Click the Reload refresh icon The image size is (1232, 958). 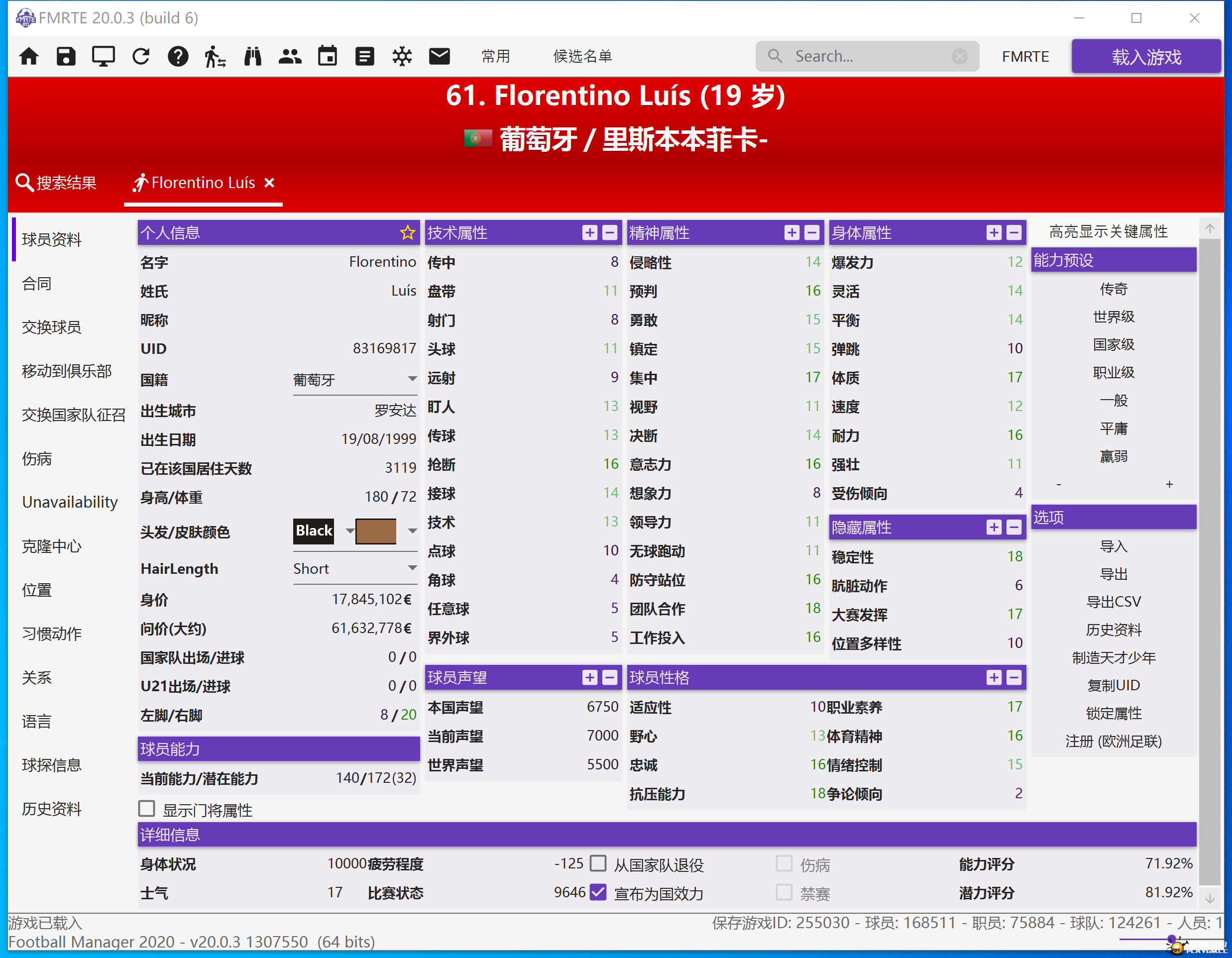point(141,56)
